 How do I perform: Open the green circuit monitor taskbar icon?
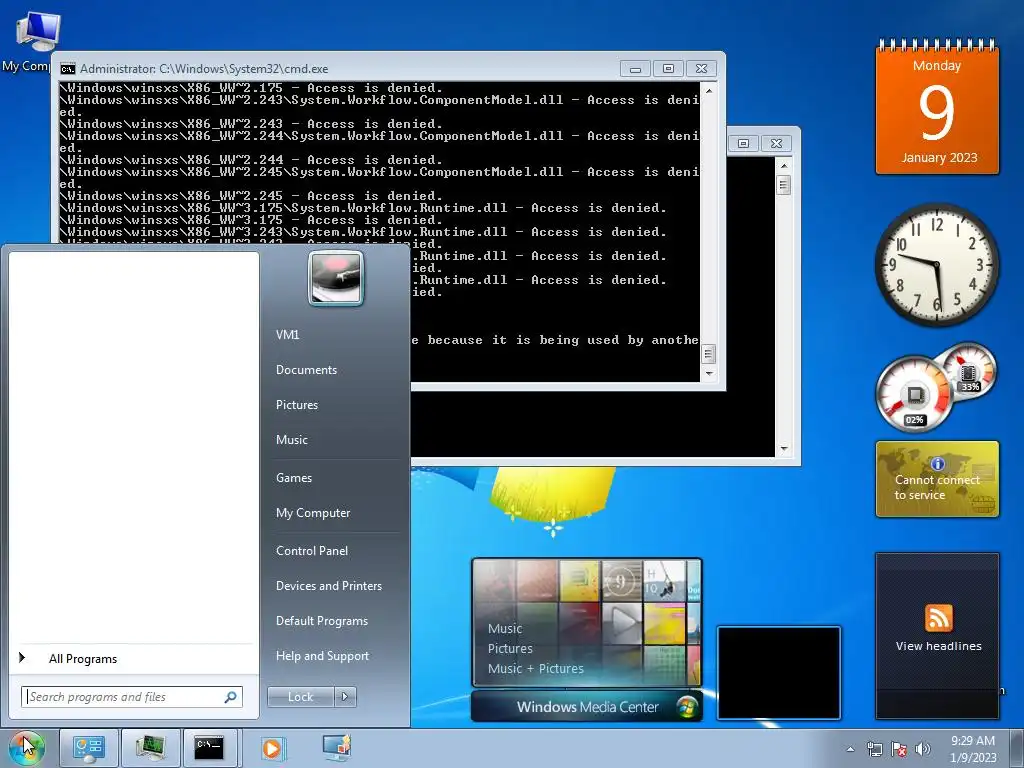coord(150,748)
